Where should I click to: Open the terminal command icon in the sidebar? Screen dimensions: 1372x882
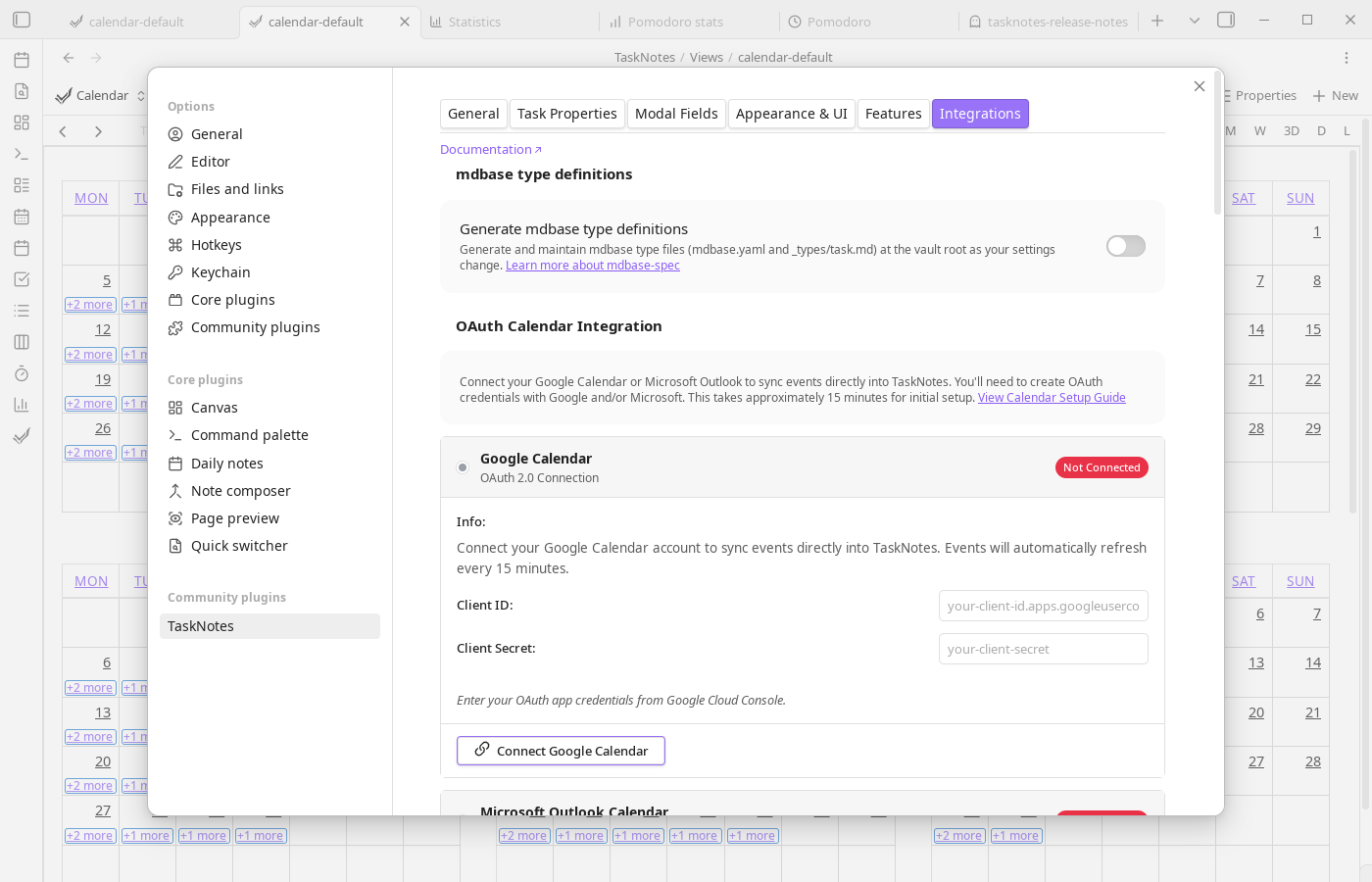point(21,154)
